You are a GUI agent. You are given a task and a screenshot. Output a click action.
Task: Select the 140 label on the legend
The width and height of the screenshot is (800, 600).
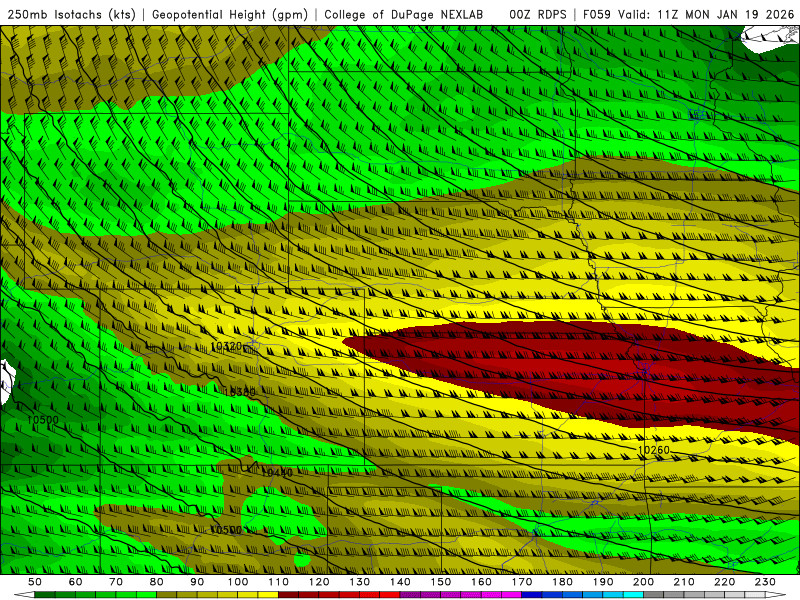(400, 582)
